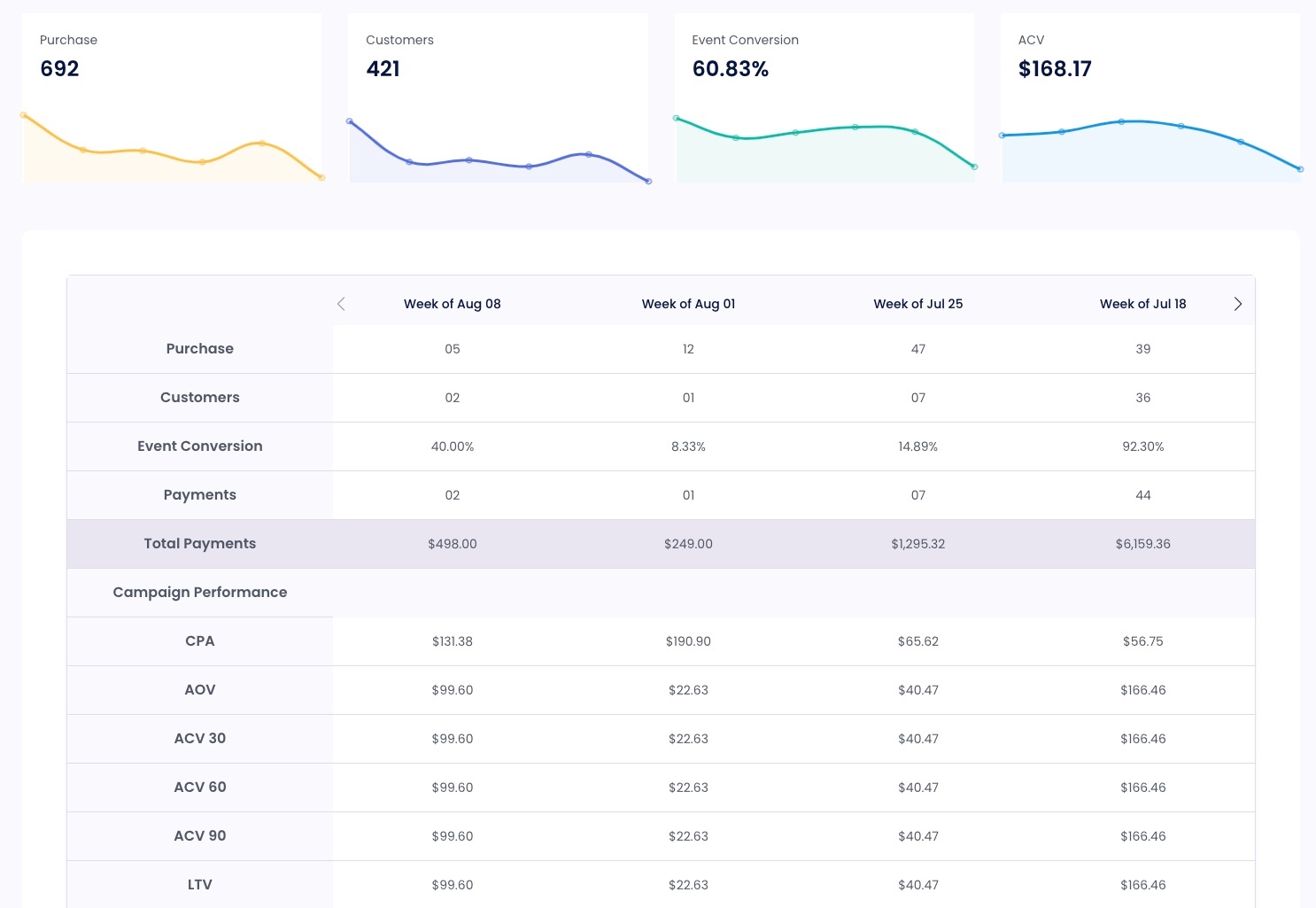Click the CPA row label
Viewport: 1316px width, 908px height.
(200, 641)
